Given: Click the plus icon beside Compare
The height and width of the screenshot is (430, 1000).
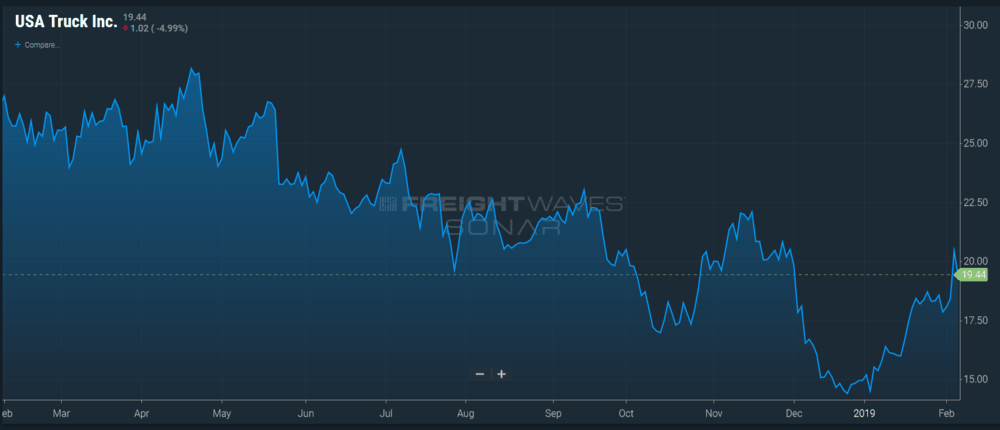Looking at the screenshot, I should click(x=18, y=45).
